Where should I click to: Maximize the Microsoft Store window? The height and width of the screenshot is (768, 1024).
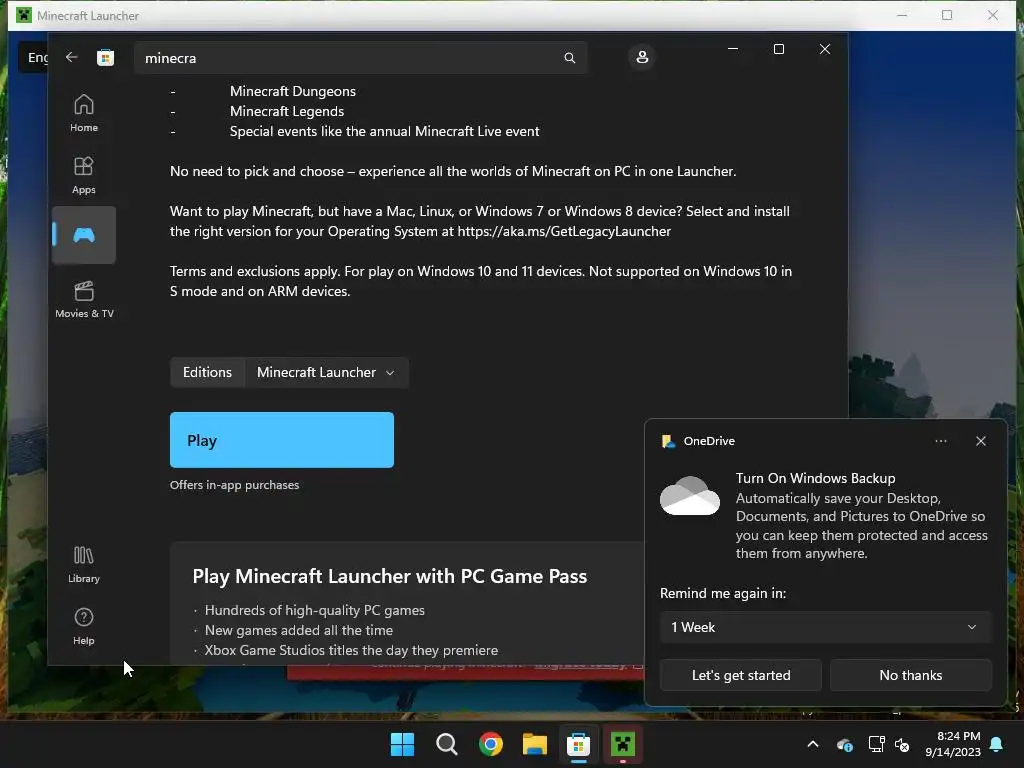point(778,49)
